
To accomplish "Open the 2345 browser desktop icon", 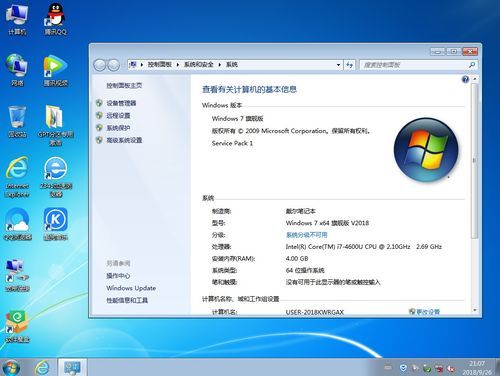I will point(56,177).
